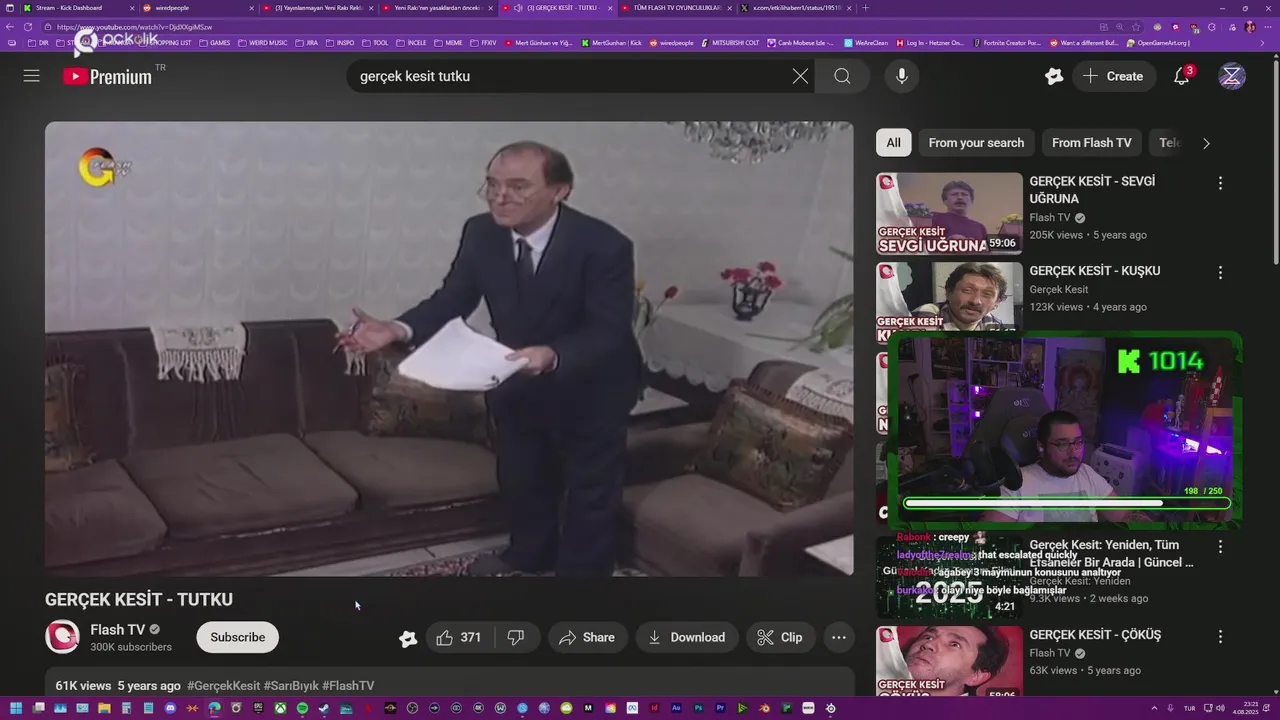Open the WEIRD MUSIC bookmark folder
Viewport: 1280px width, 720px height.
point(262,43)
